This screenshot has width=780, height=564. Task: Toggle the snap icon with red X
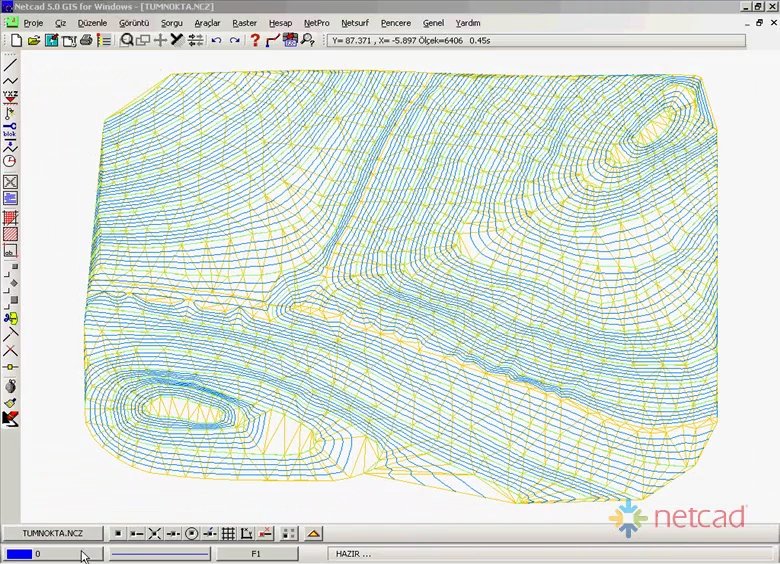pos(266,534)
